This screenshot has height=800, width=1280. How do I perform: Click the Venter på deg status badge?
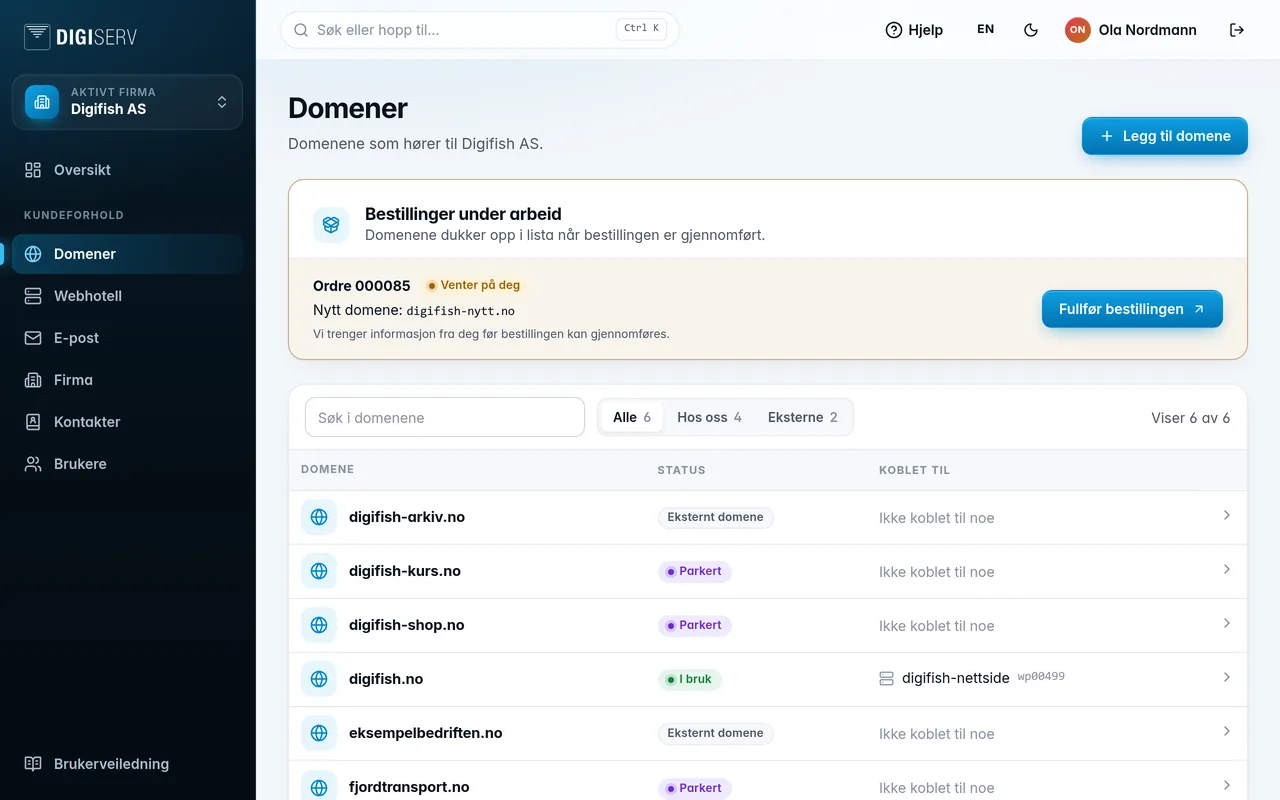point(473,285)
